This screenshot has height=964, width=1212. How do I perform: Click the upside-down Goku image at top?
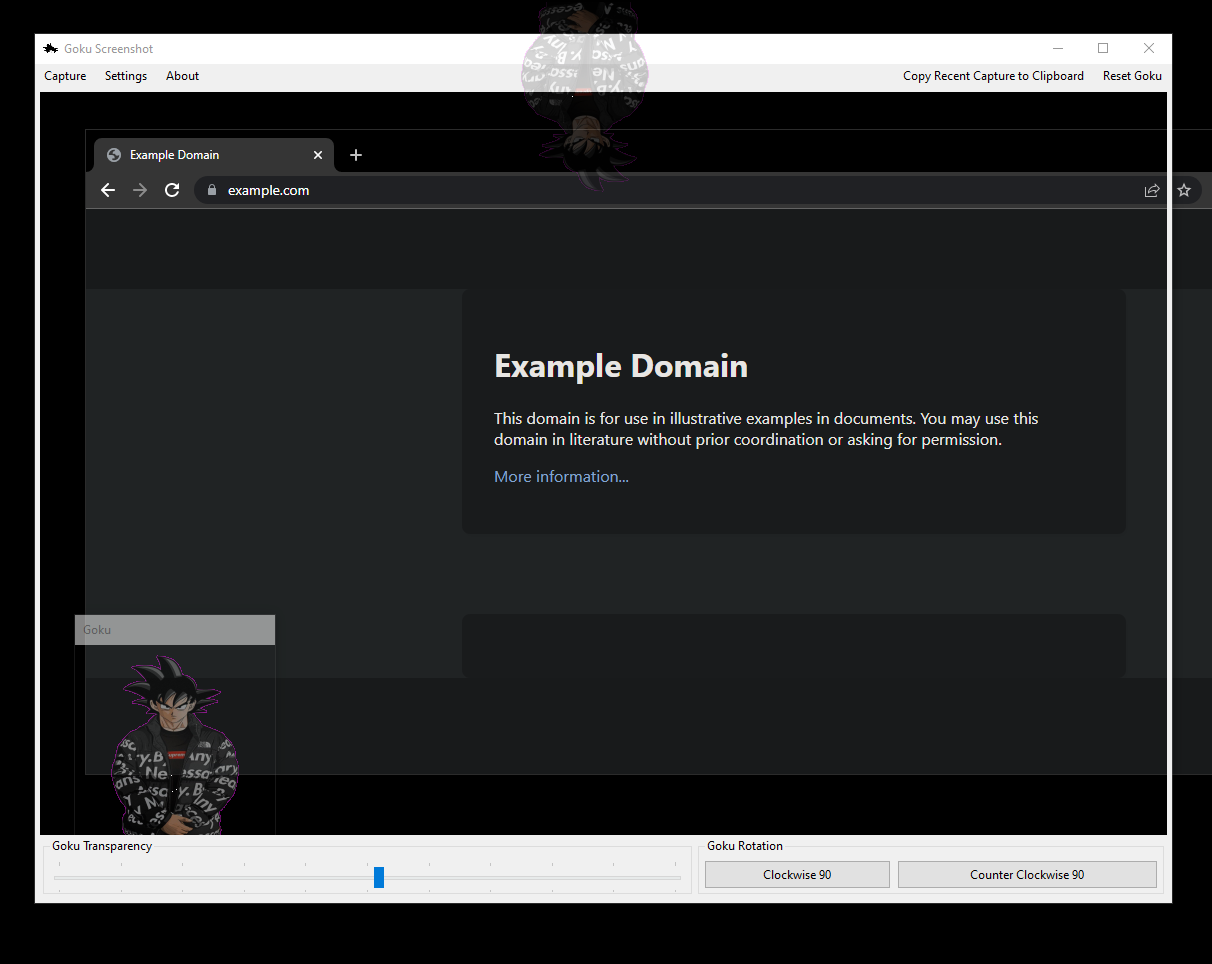584,95
